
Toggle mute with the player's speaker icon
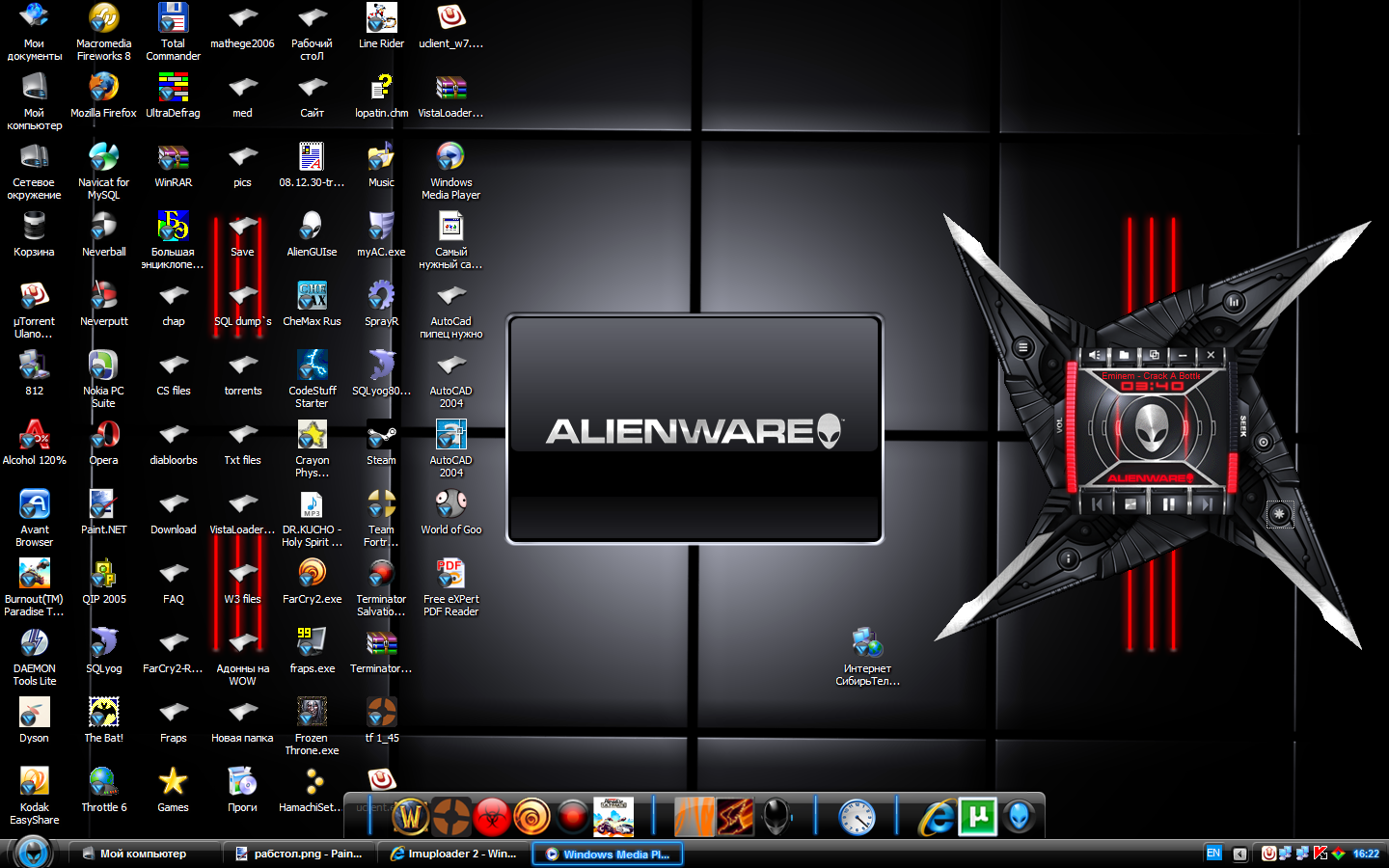tap(1095, 355)
